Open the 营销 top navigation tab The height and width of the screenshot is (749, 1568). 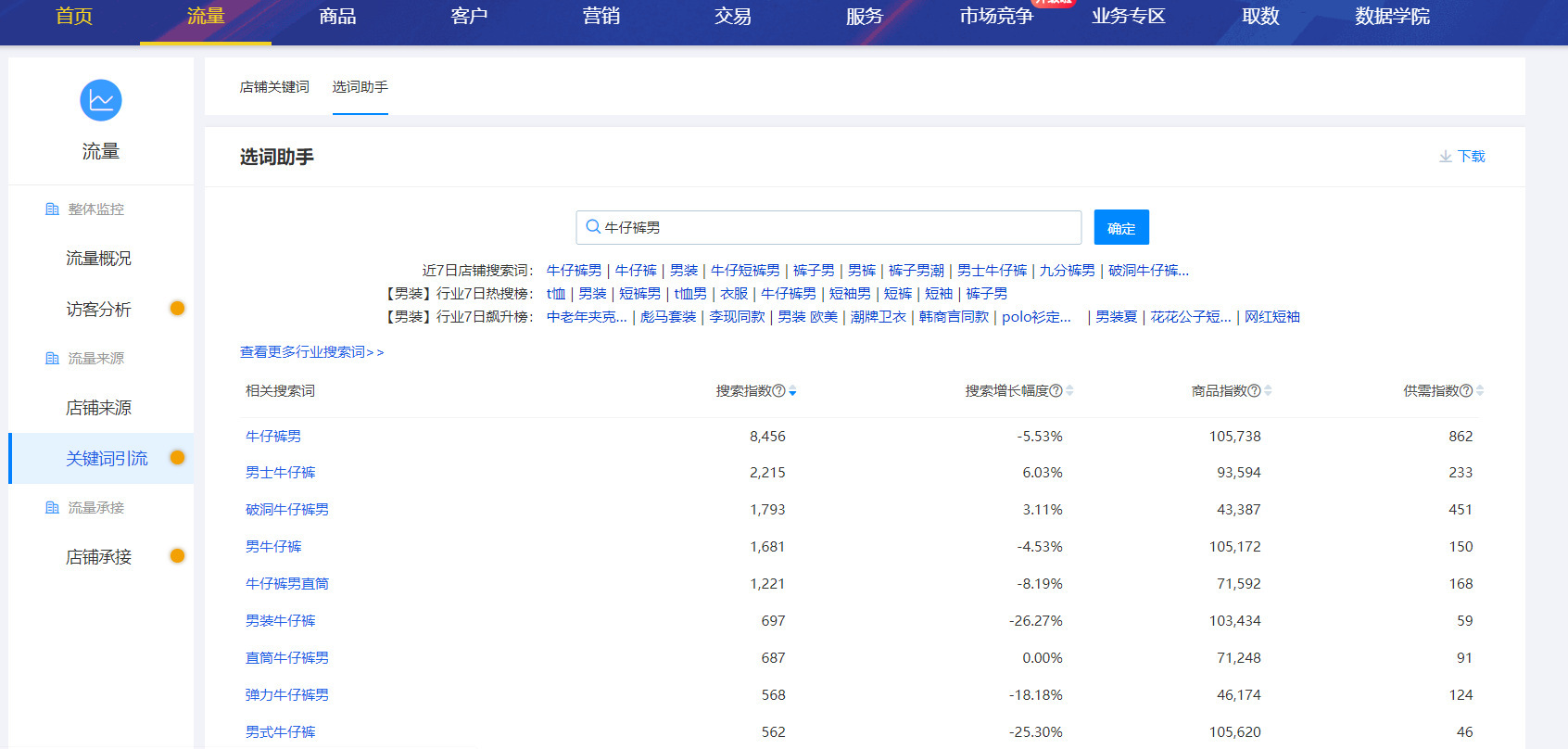[x=601, y=17]
